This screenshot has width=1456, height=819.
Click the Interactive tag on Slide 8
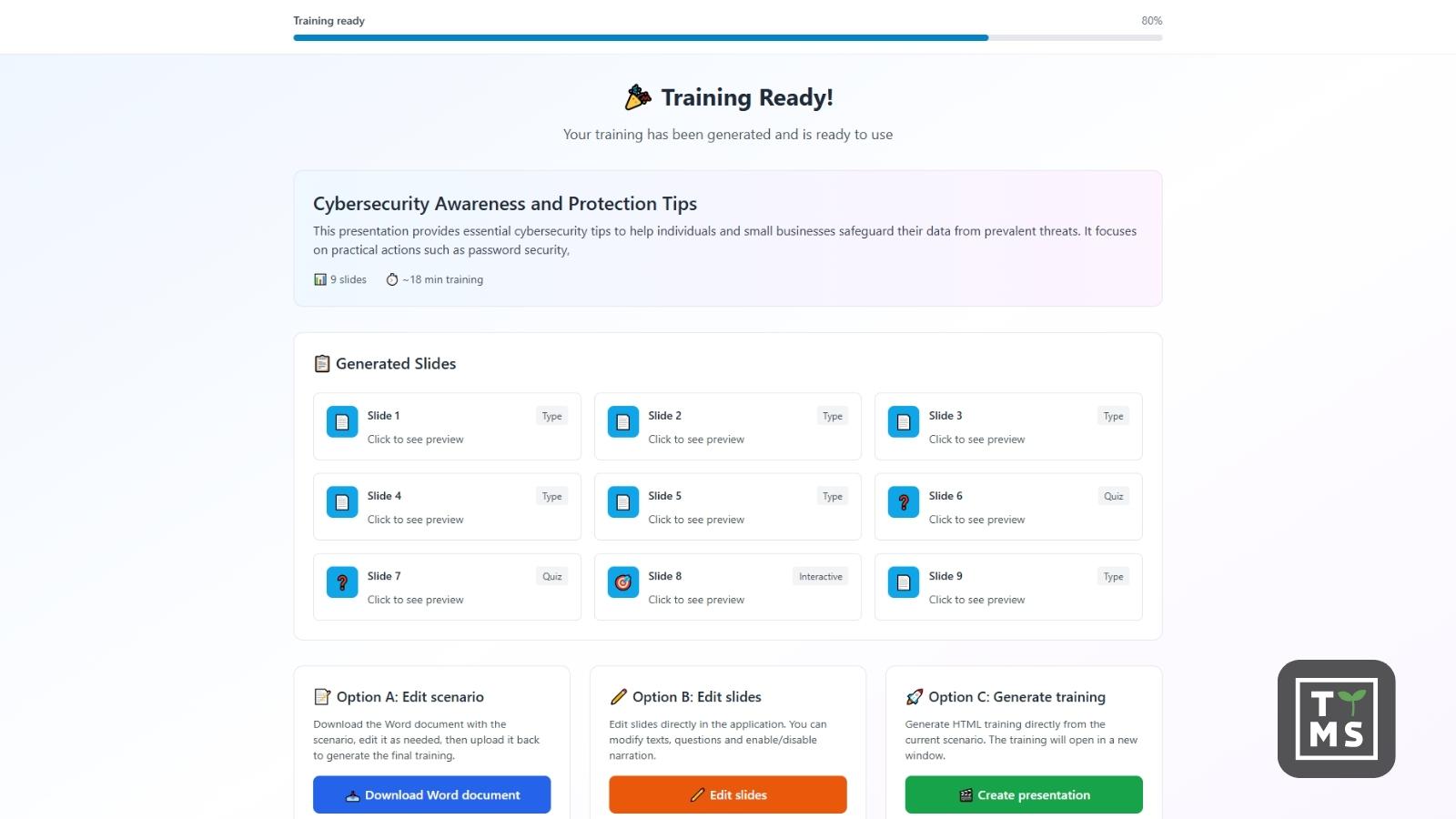pos(821,577)
